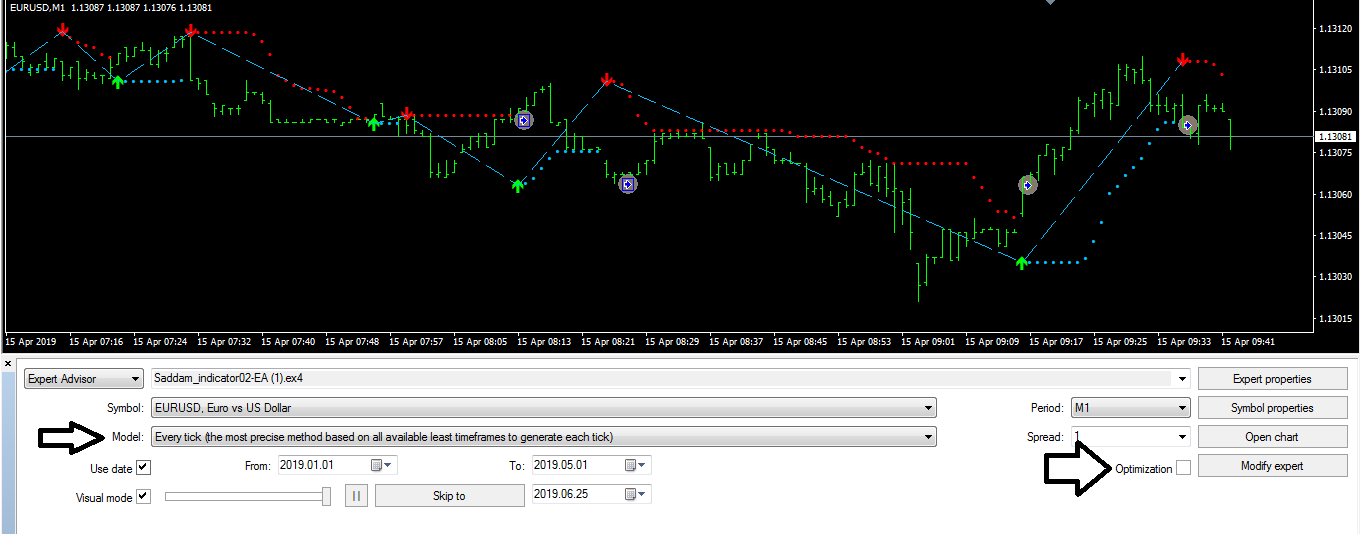
Task: Click the circled trade marker near 08:21
Action: (627, 184)
